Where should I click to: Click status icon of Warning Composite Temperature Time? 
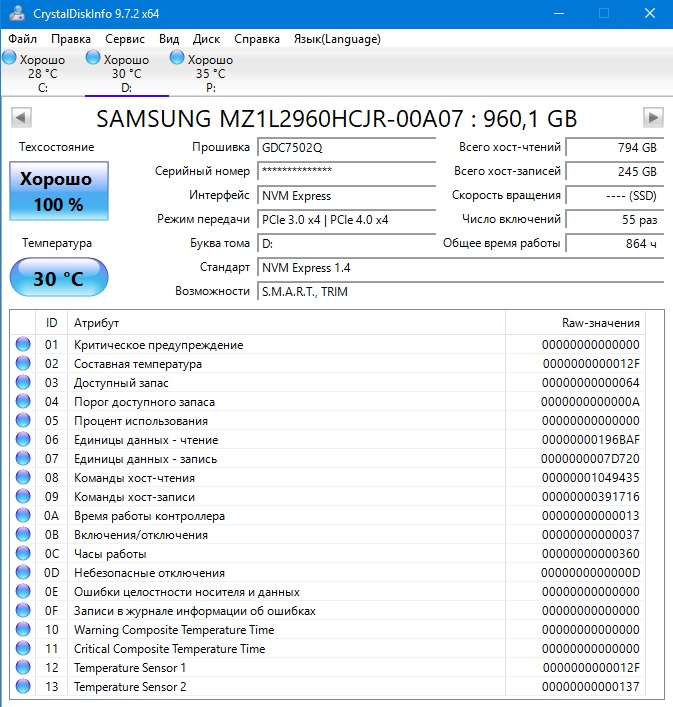(23, 629)
